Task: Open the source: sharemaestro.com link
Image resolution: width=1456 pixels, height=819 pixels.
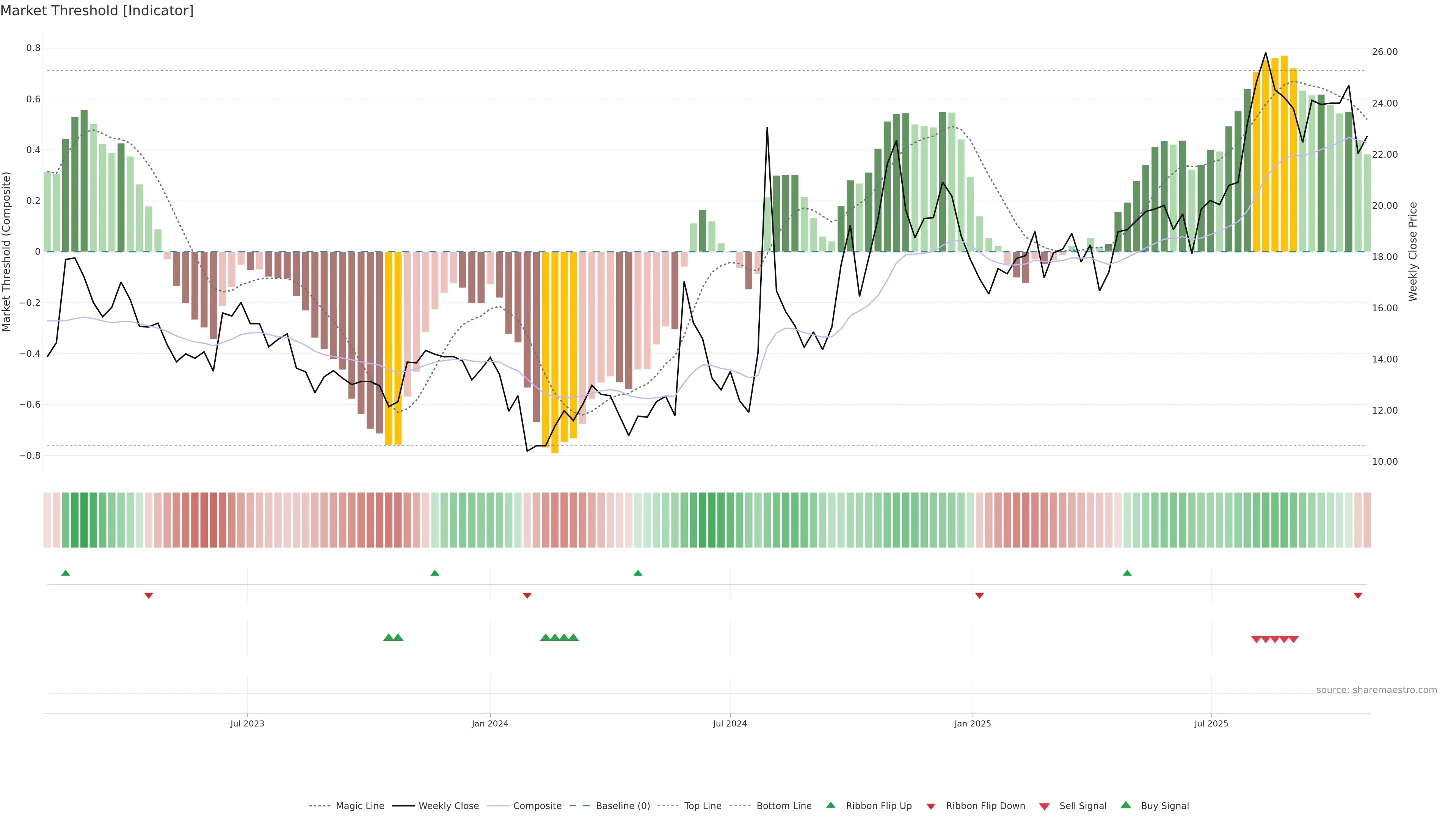Action: click(1376, 690)
